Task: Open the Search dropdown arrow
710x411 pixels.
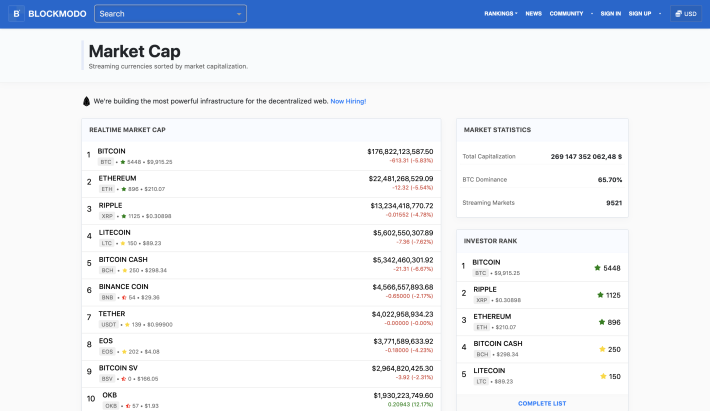Action: pos(239,14)
